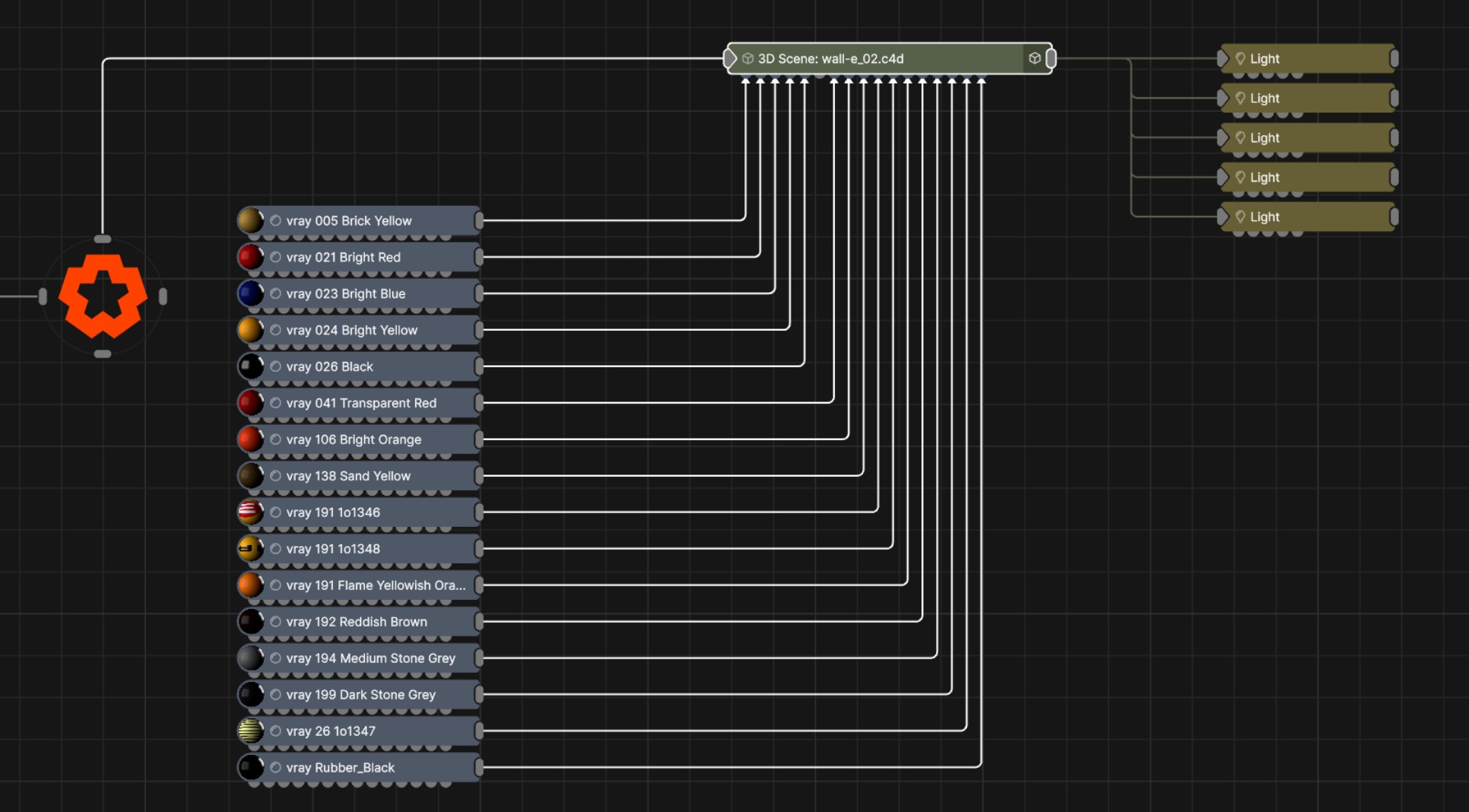The image size is (1469, 812).
Task: Select the vray 192 Reddish Brown node
Action: (x=357, y=622)
